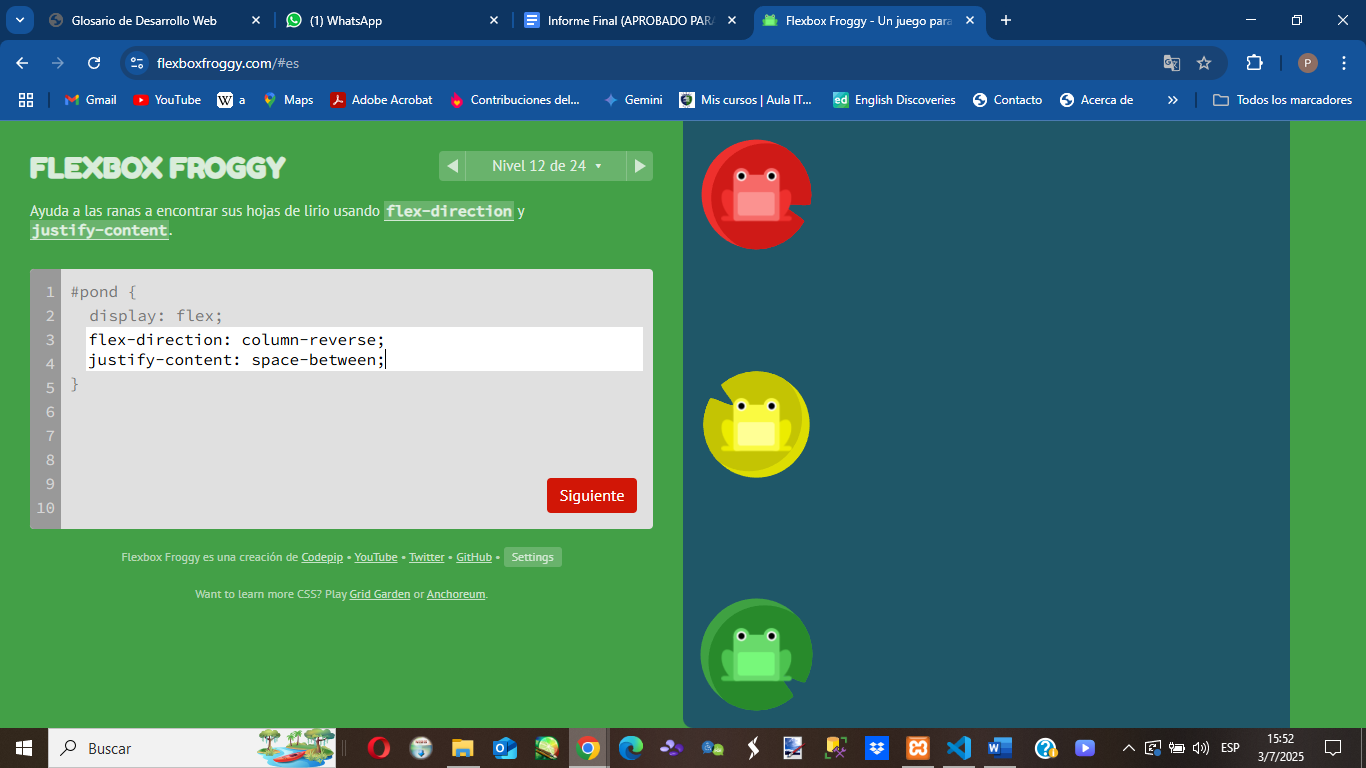Click the flex-direction help keyword
This screenshot has height=768, width=1366.
click(x=449, y=211)
